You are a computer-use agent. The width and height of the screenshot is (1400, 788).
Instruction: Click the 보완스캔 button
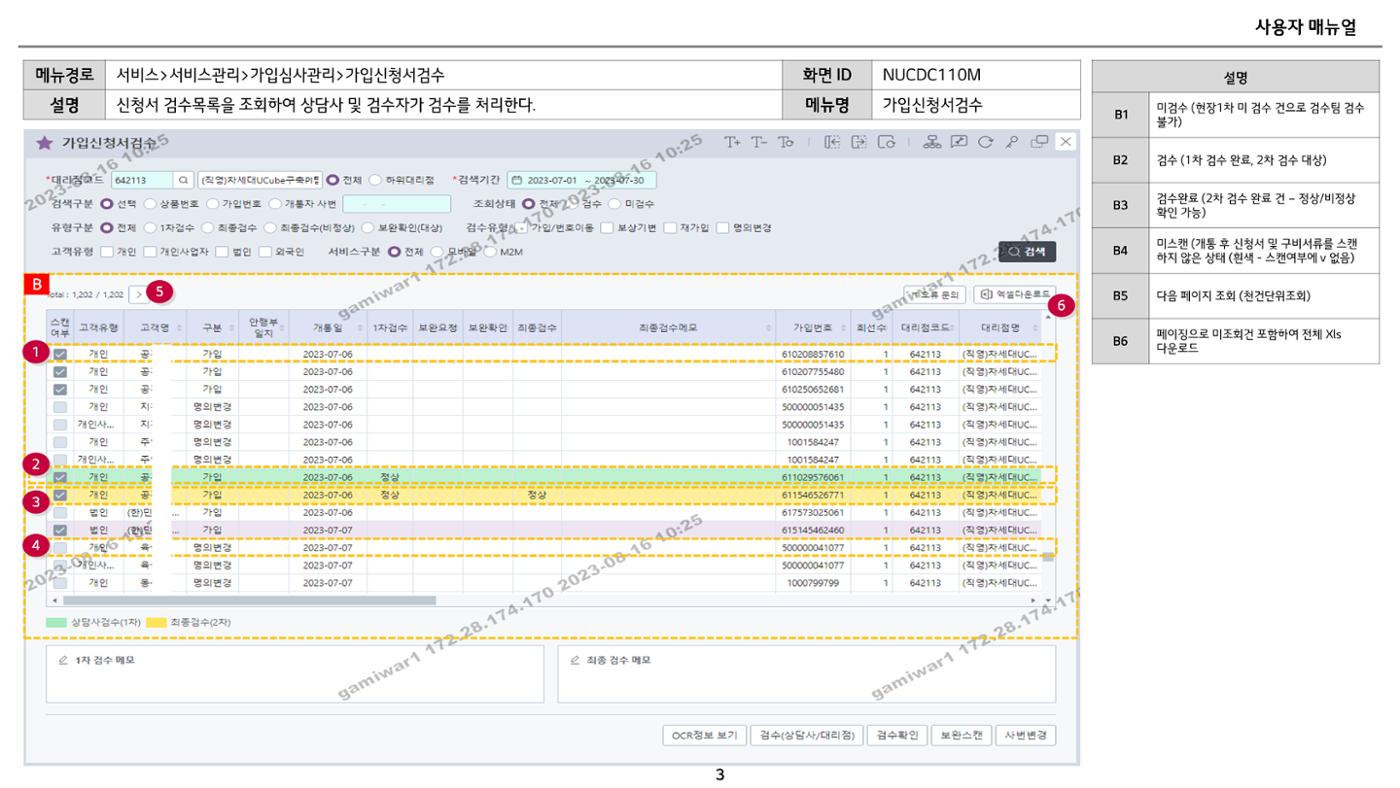962,735
